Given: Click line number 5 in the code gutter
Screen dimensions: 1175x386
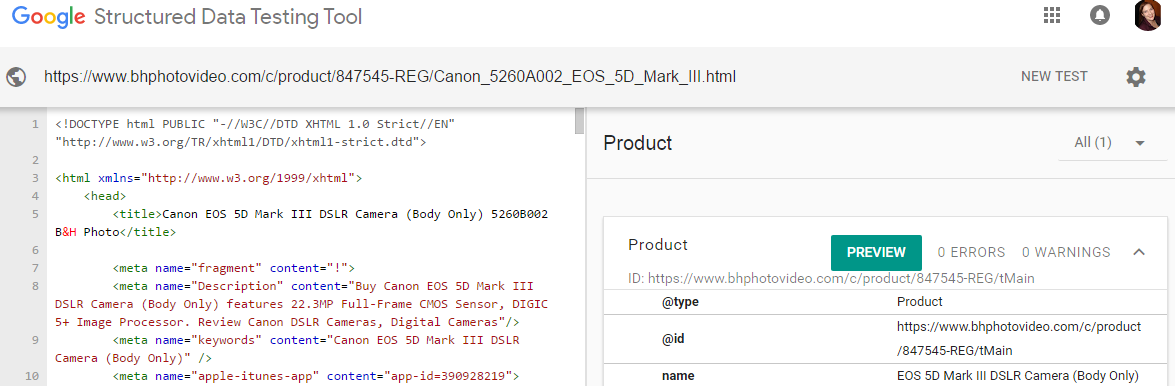Looking at the screenshot, I should click(x=34, y=214).
